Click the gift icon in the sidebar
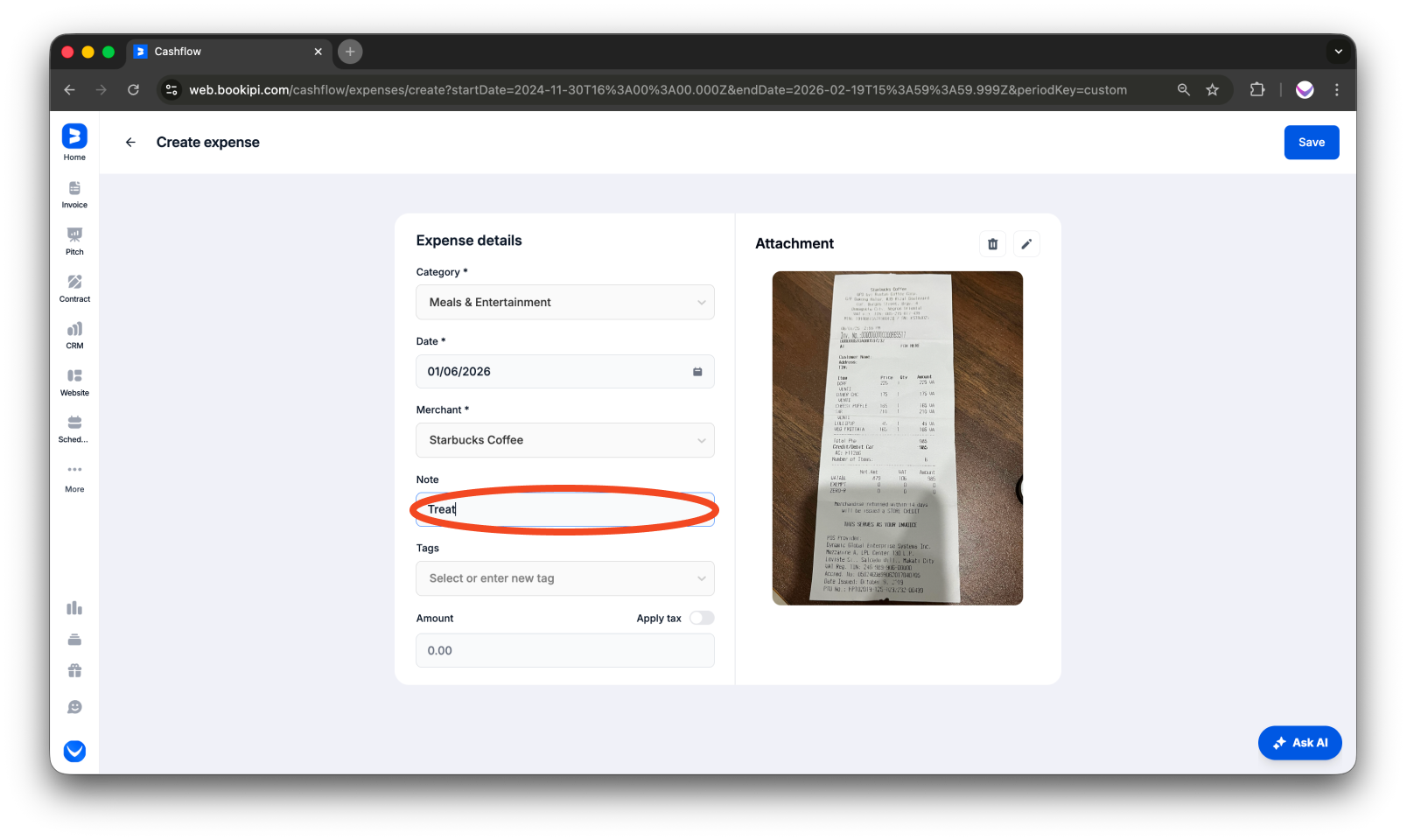 [74, 671]
